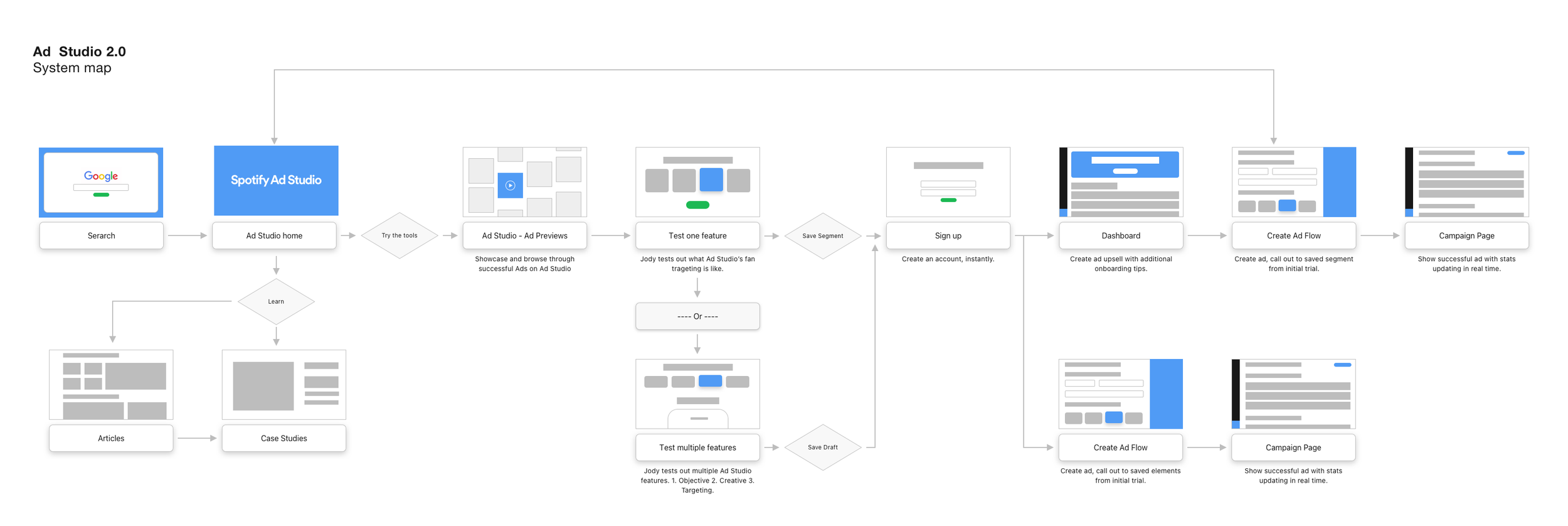Select the 'Save Segment' decision diamond
This screenshot has height=526, width=1568.
click(822, 236)
